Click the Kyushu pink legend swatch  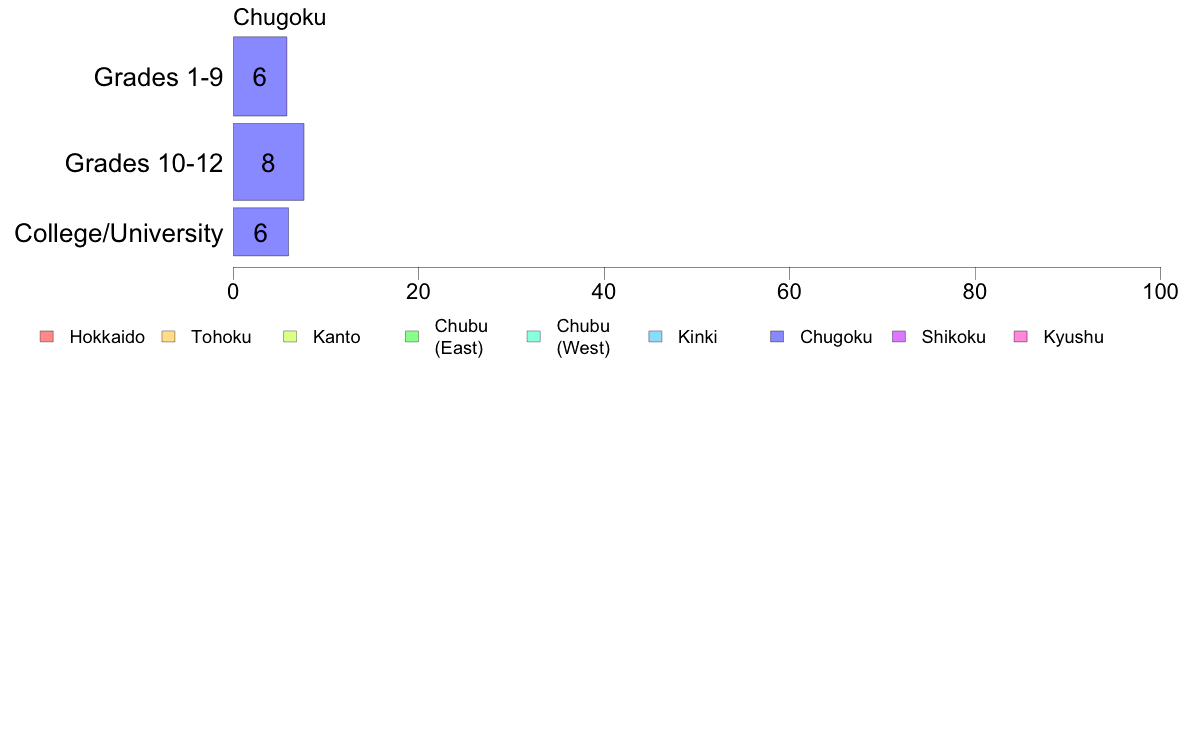click(x=1021, y=337)
